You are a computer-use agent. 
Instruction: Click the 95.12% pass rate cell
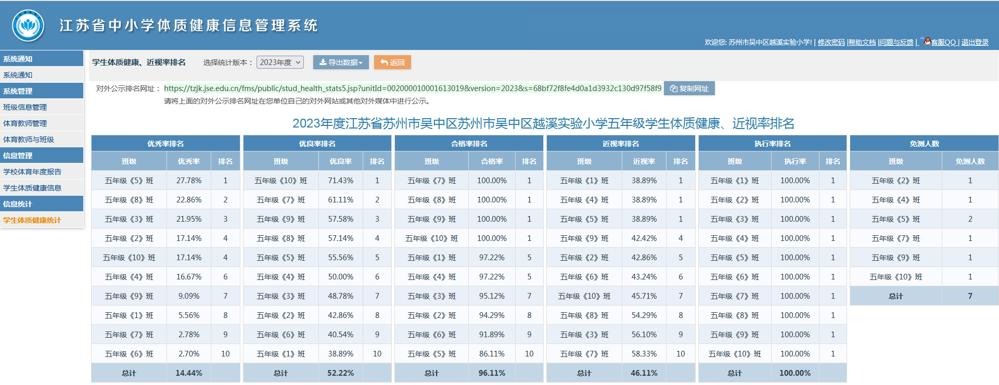tap(491, 296)
